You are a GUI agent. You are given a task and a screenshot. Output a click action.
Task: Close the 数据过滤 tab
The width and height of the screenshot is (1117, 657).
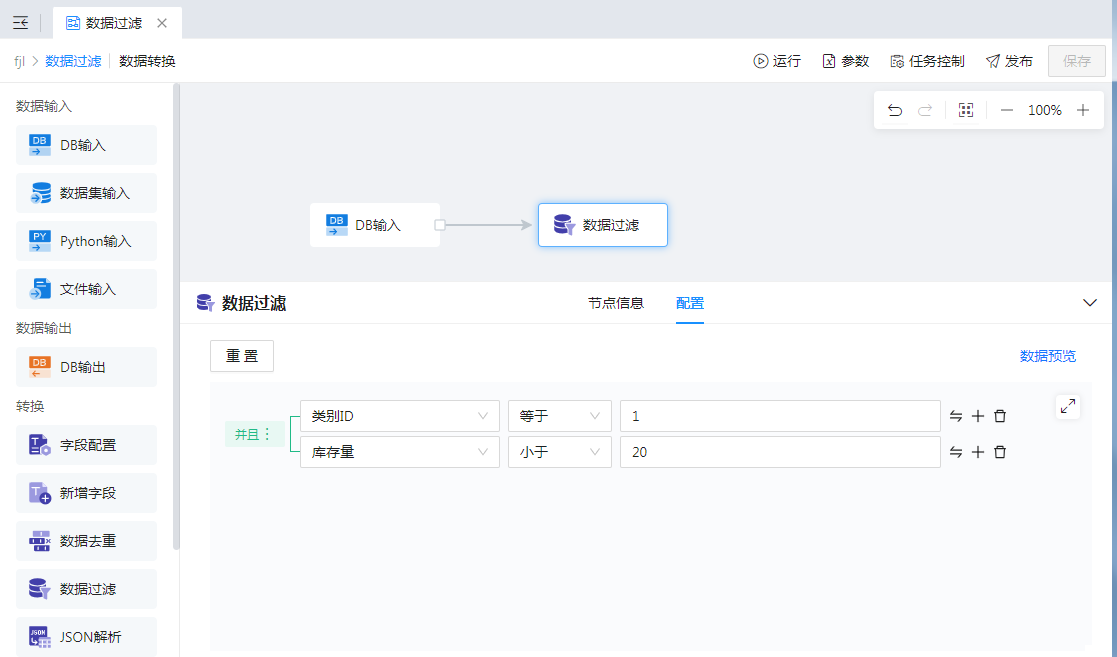tap(162, 22)
